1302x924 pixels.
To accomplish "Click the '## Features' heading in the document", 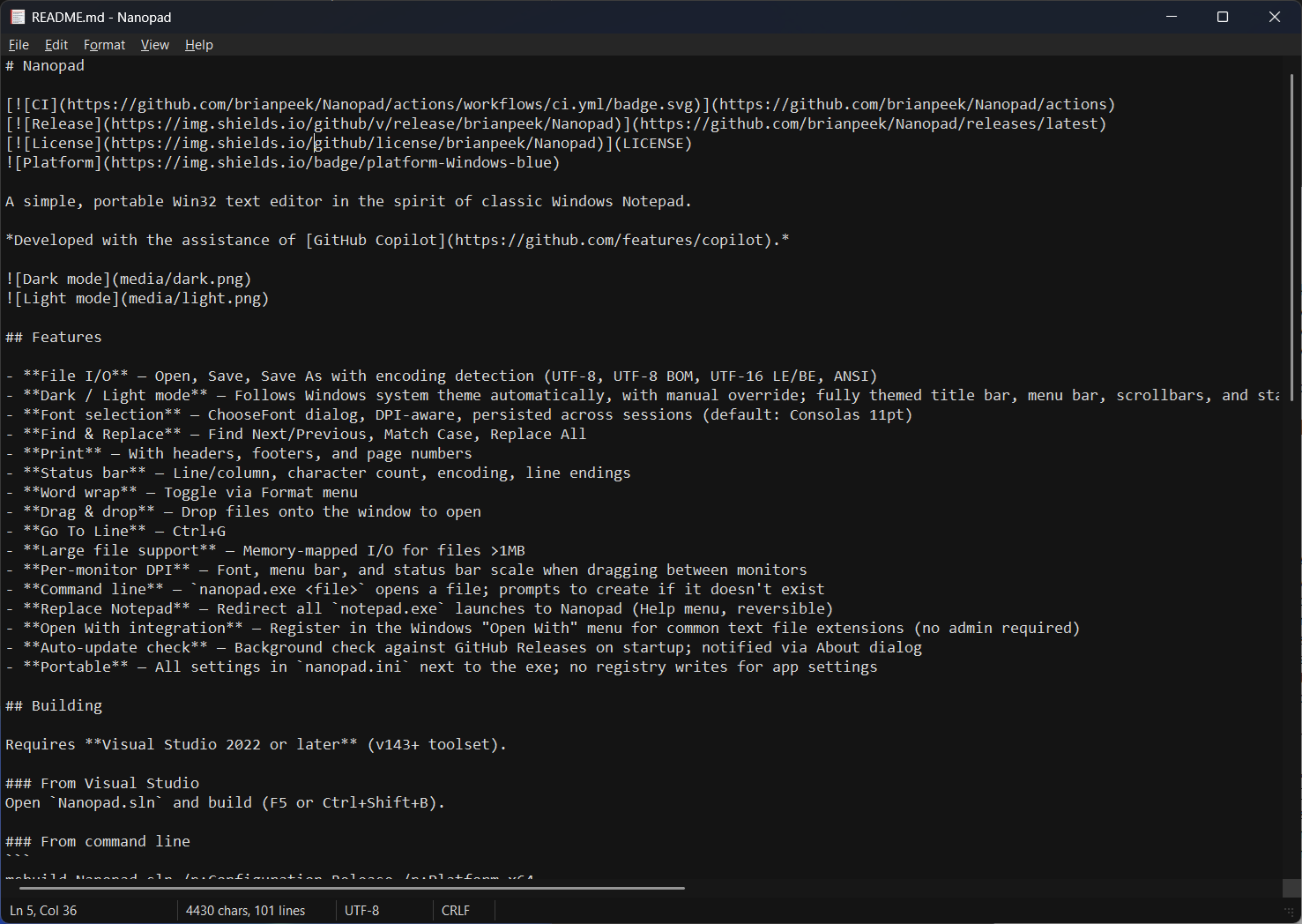I will (53, 336).
